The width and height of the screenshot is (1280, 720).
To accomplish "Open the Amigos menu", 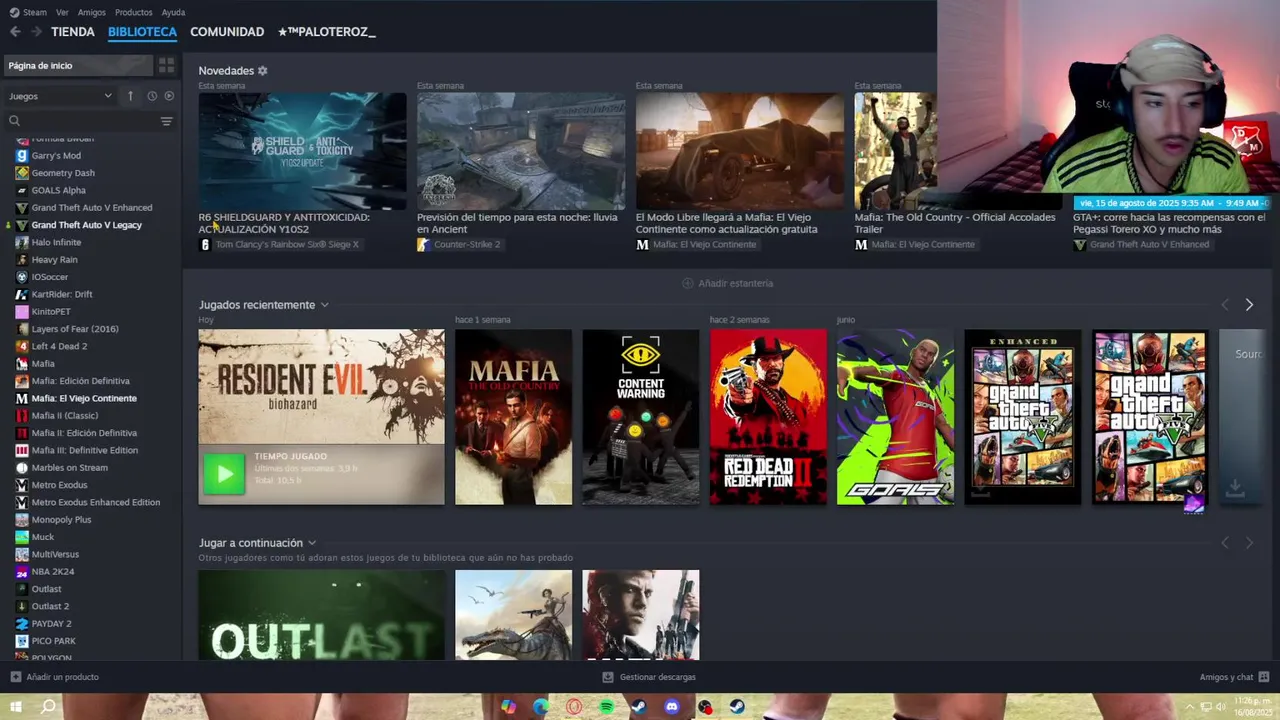I will click(x=92, y=12).
